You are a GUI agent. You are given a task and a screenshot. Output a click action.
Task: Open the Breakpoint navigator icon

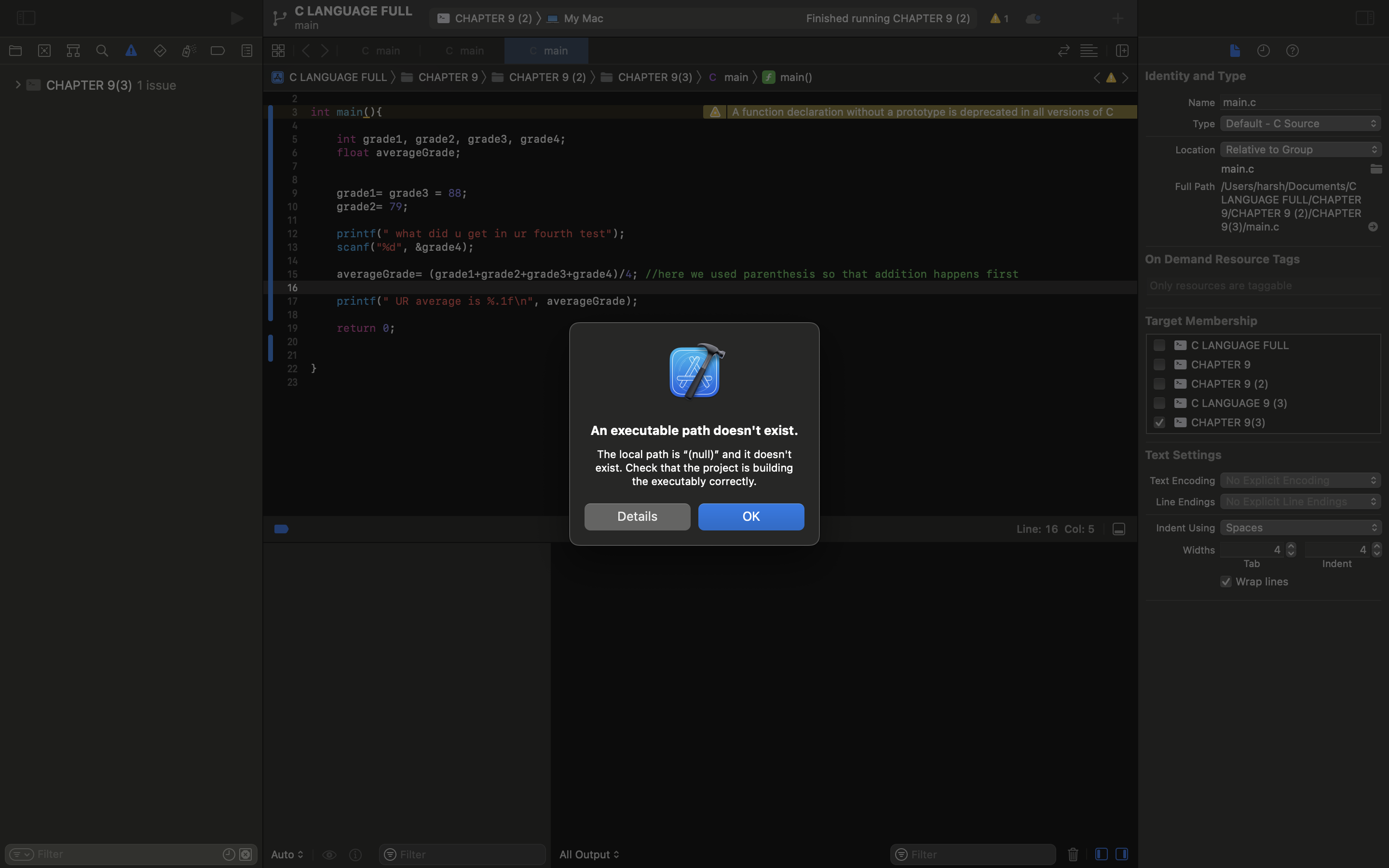click(x=218, y=51)
